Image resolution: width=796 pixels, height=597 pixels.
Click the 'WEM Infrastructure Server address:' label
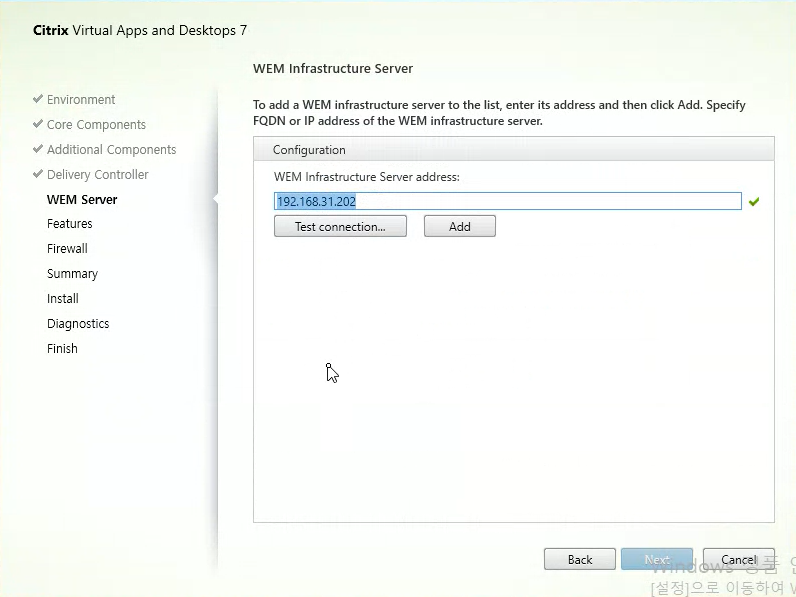coord(367,177)
